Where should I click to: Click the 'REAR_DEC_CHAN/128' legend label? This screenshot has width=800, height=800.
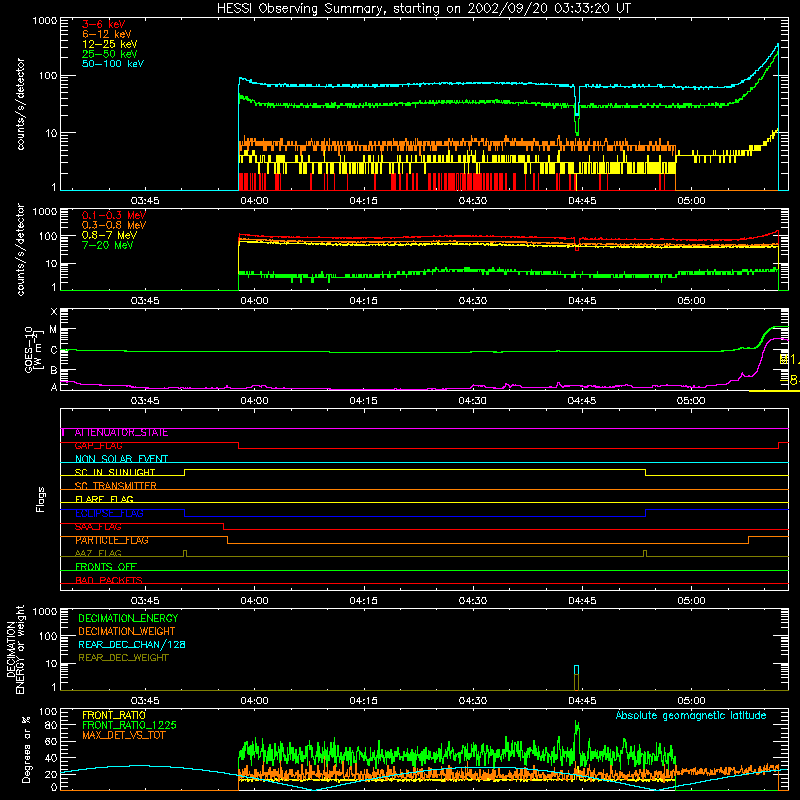point(132,644)
